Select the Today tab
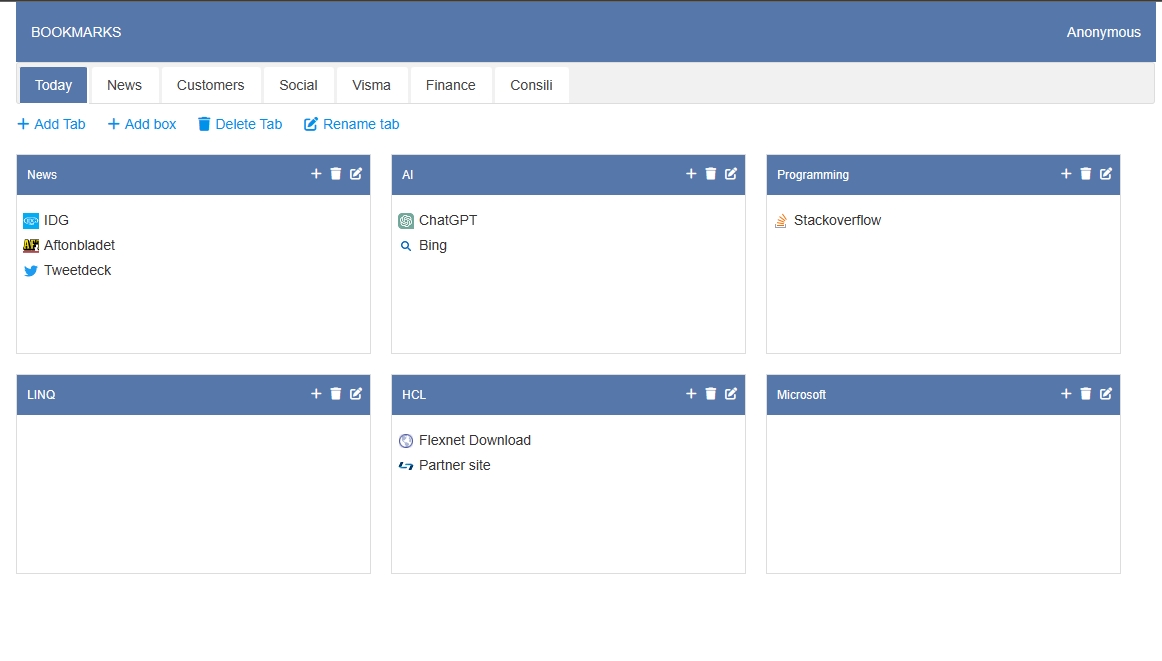Screen dimensions: 1162x661 (53, 85)
